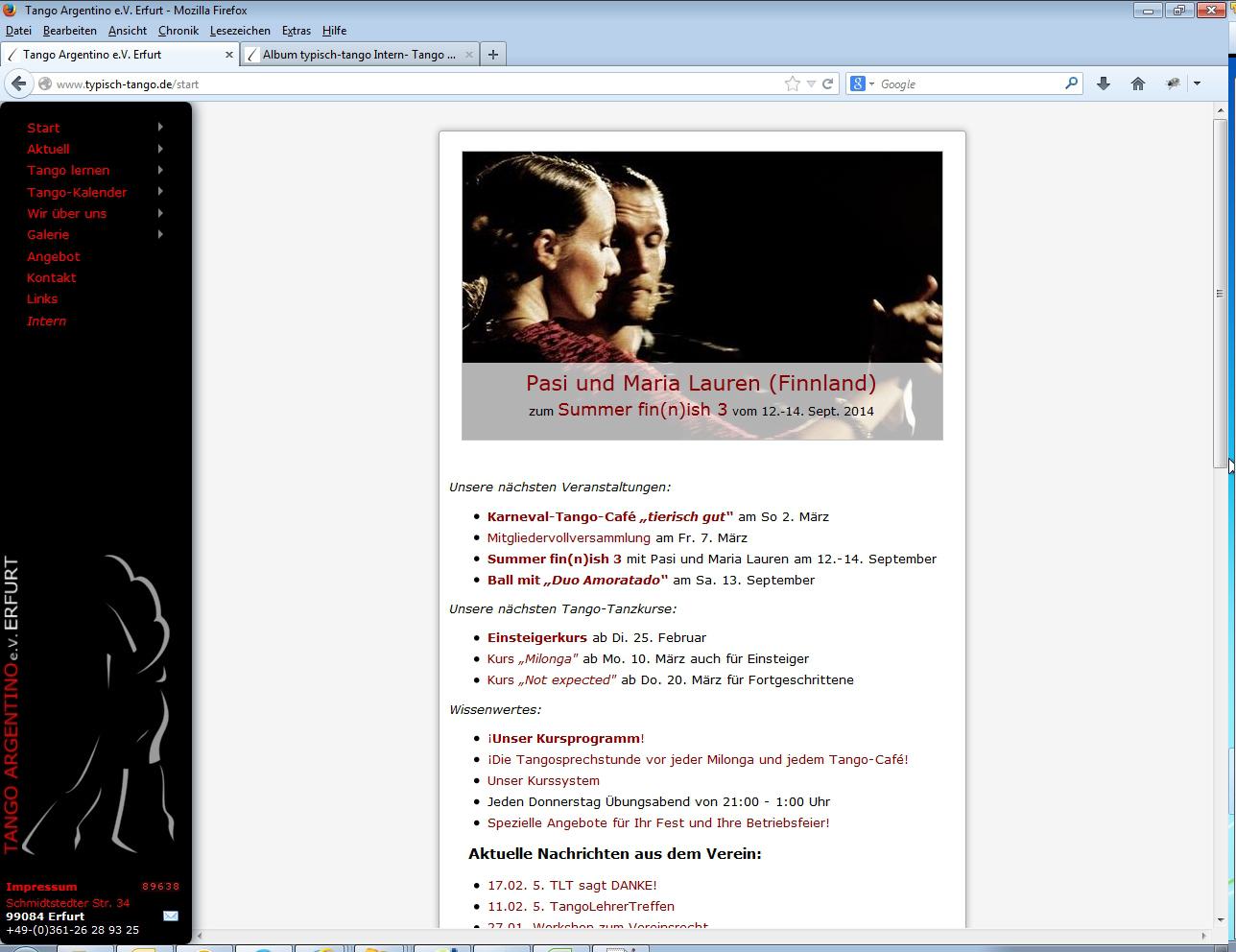The image size is (1236, 952).
Task: Open the Mitgliedervollversammlung link
Action: click(568, 537)
